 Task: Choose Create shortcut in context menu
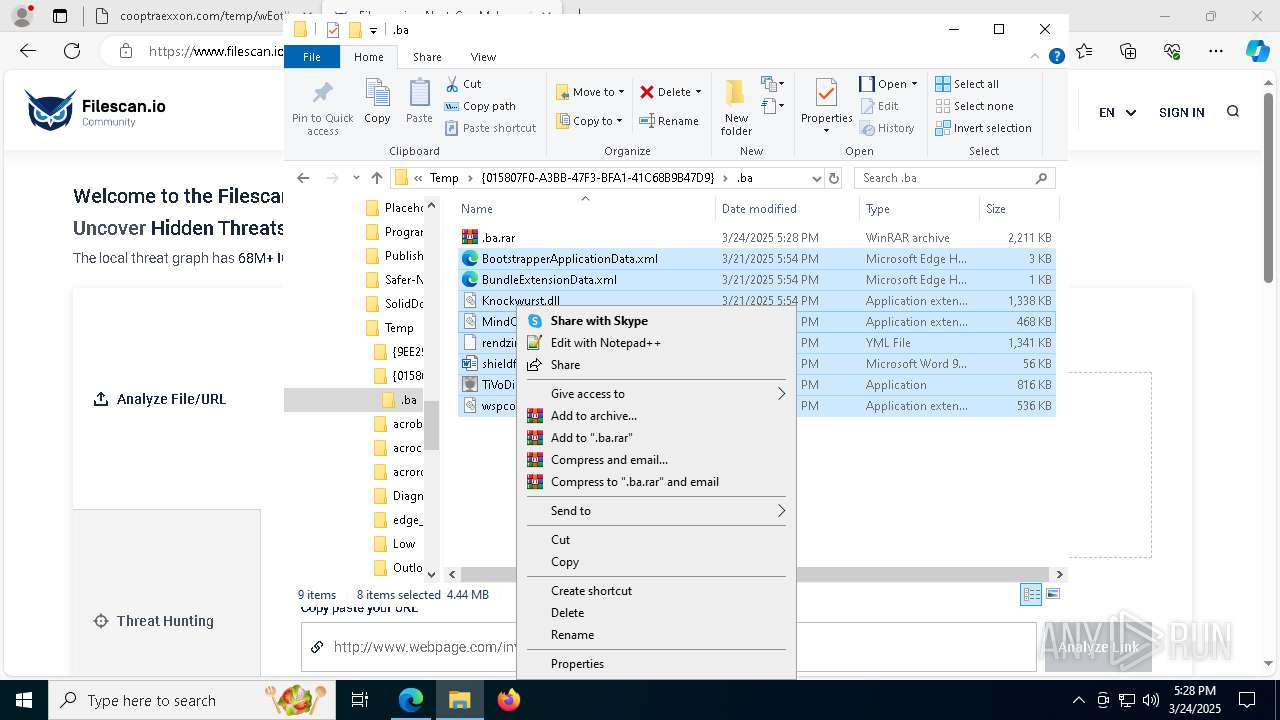[x=655, y=591]
